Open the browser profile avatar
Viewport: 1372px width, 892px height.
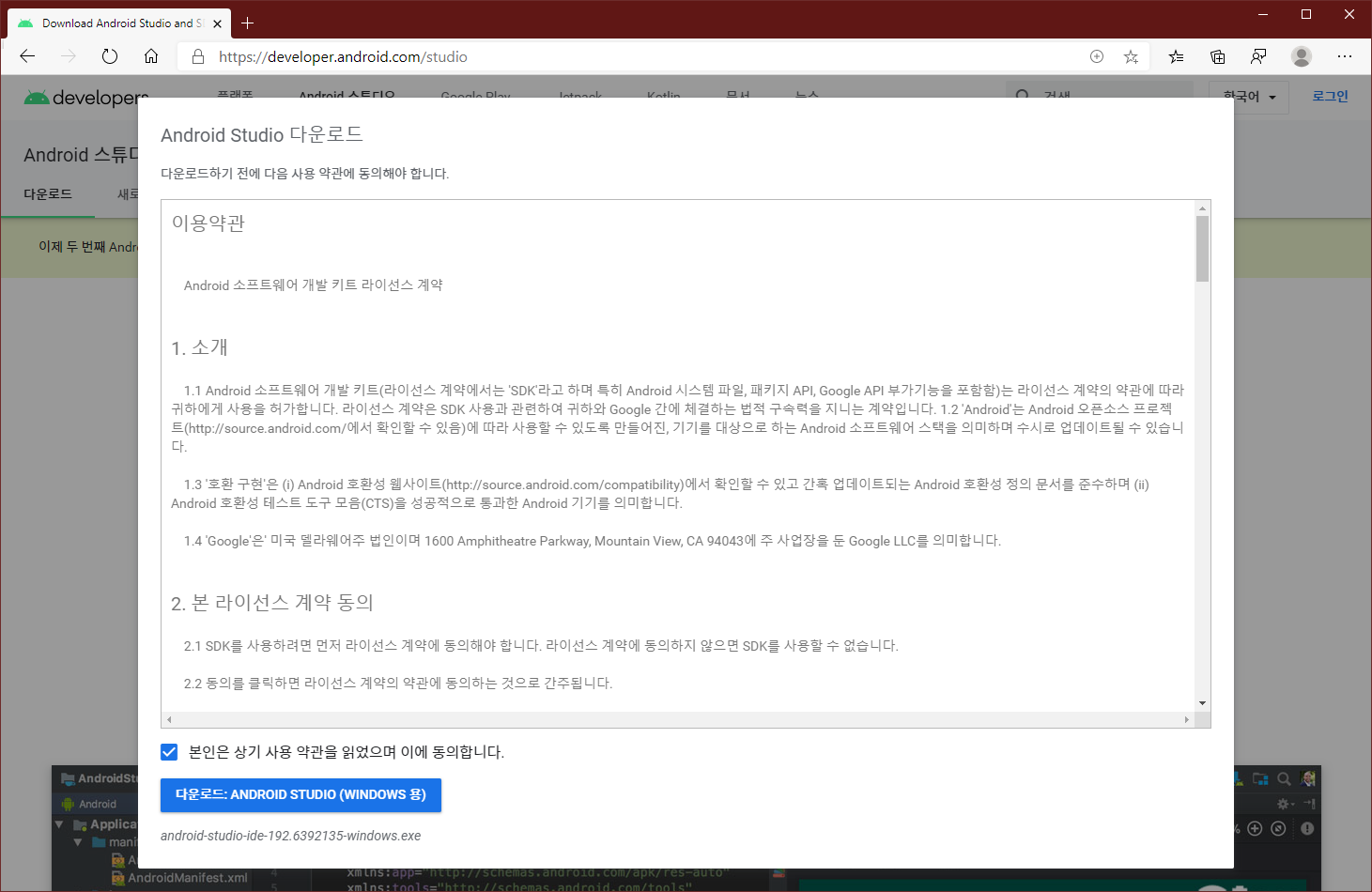click(1302, 56)
